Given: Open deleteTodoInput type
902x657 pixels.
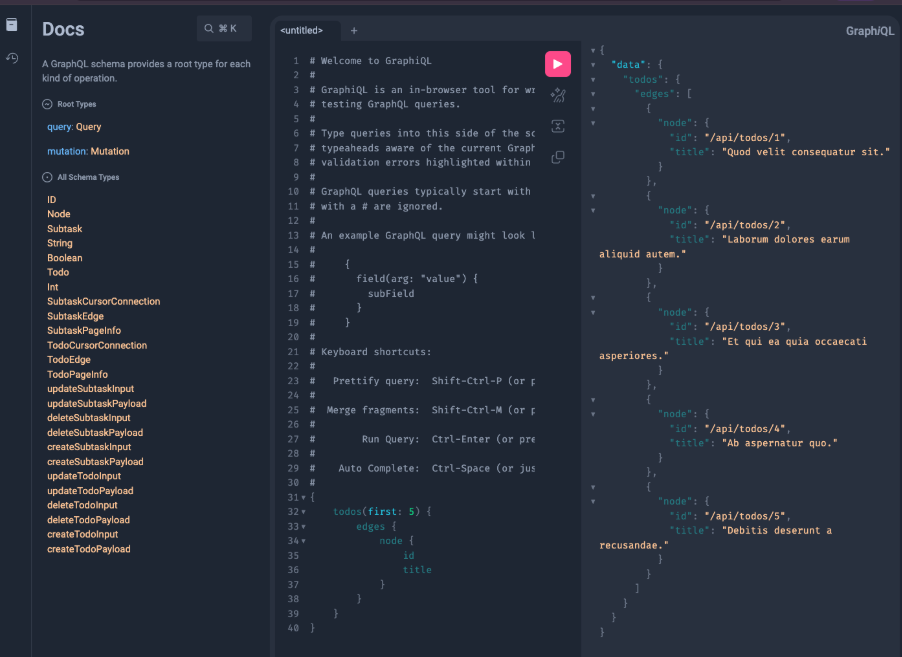Looking at the screenshot, I should point(82,505).
